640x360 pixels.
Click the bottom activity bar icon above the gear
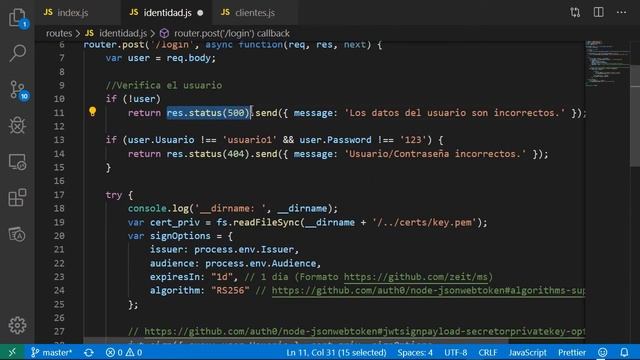click(17, 234)
